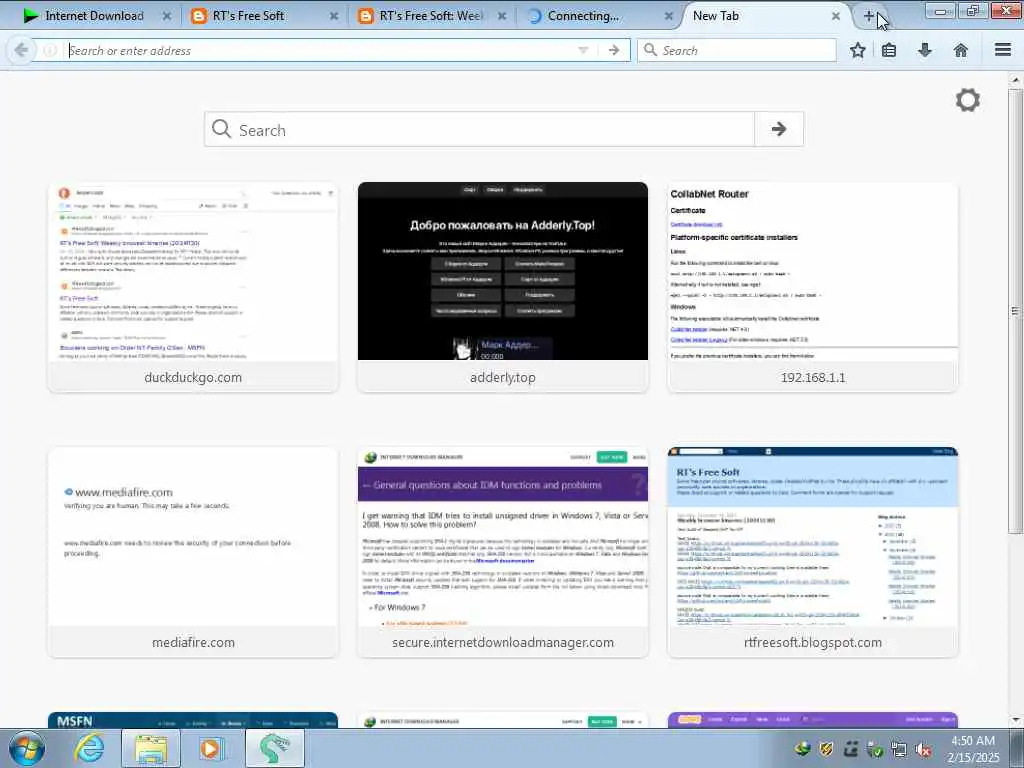
Task: Click the magnifier icon in toolbar search box
Action: tap(650, 50)
